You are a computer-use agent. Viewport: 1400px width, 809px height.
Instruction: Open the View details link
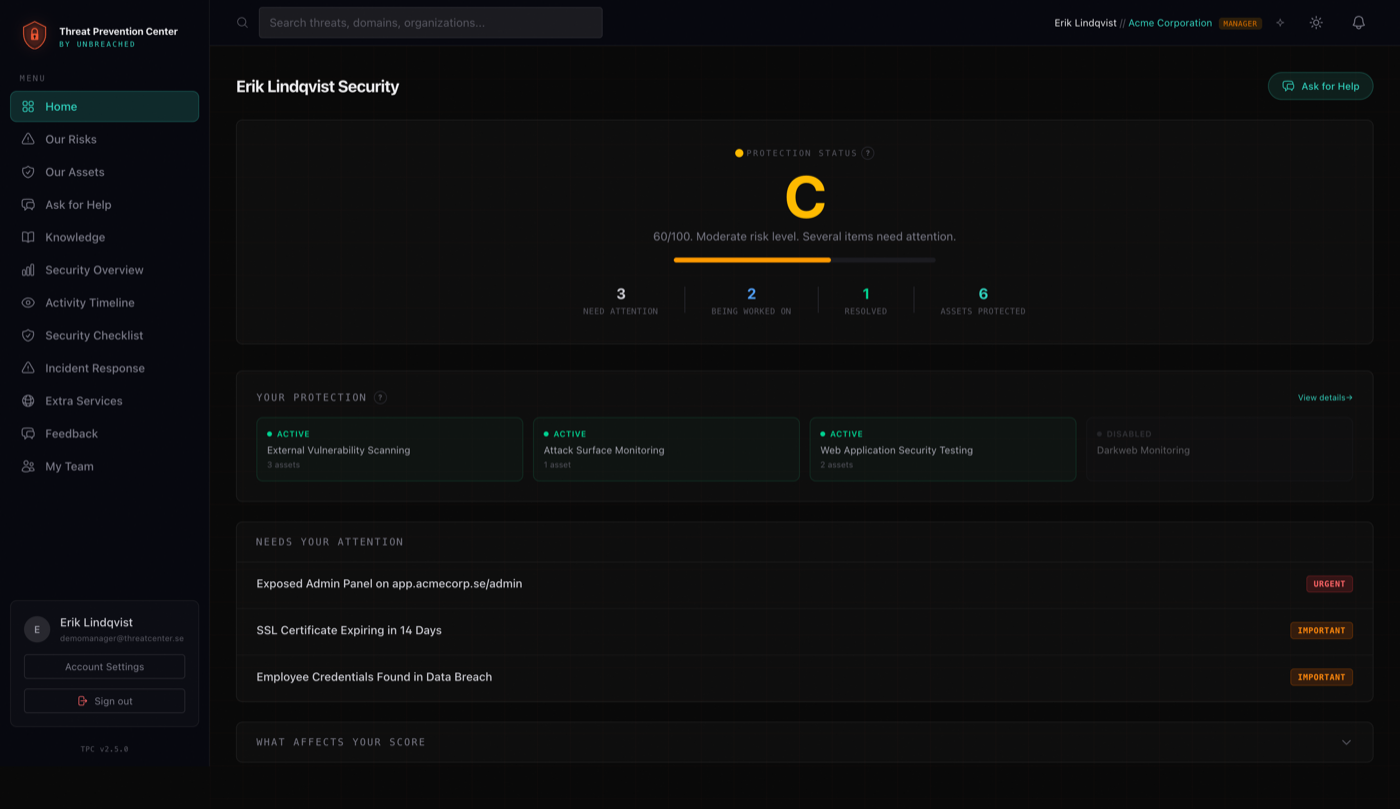[x=1323, y=397]
